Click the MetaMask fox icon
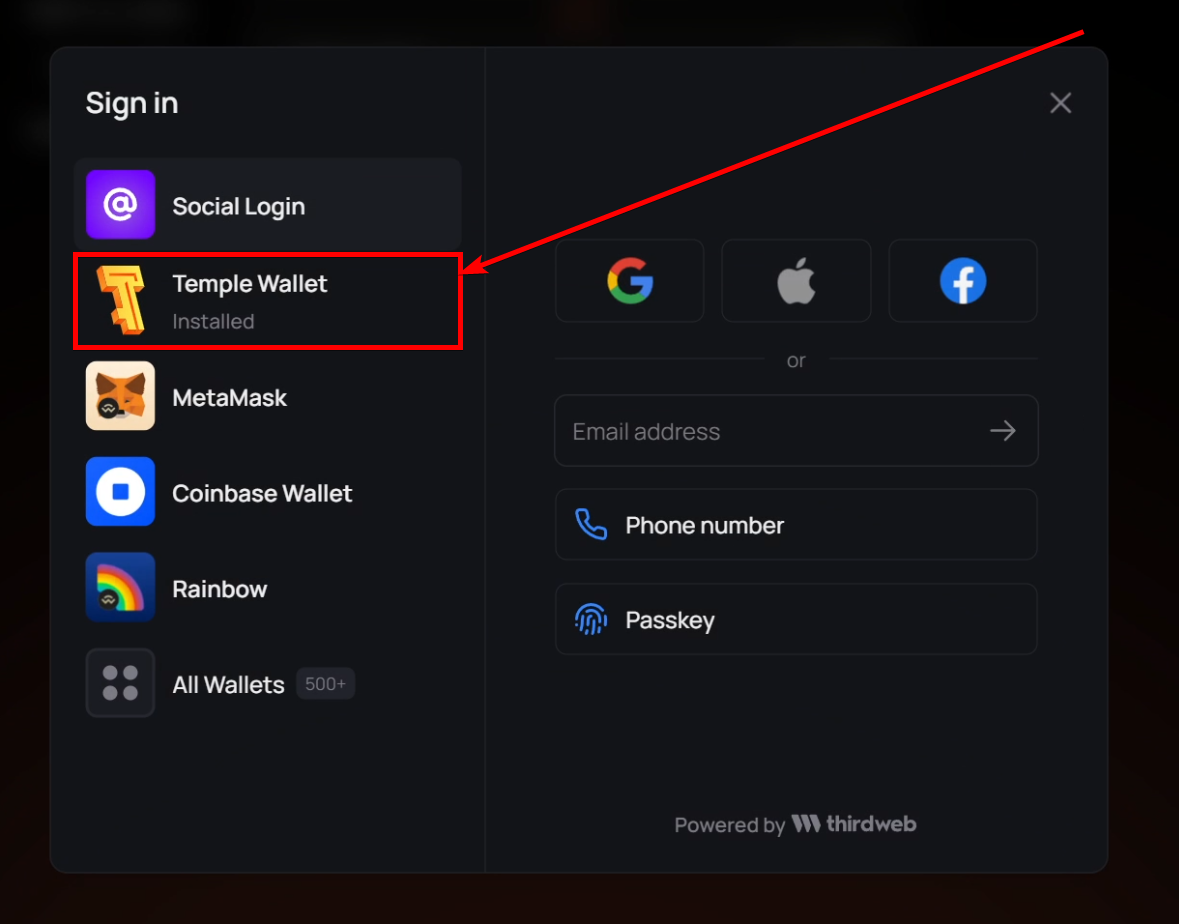This screenshot has width=1179, height=924. 120,395
